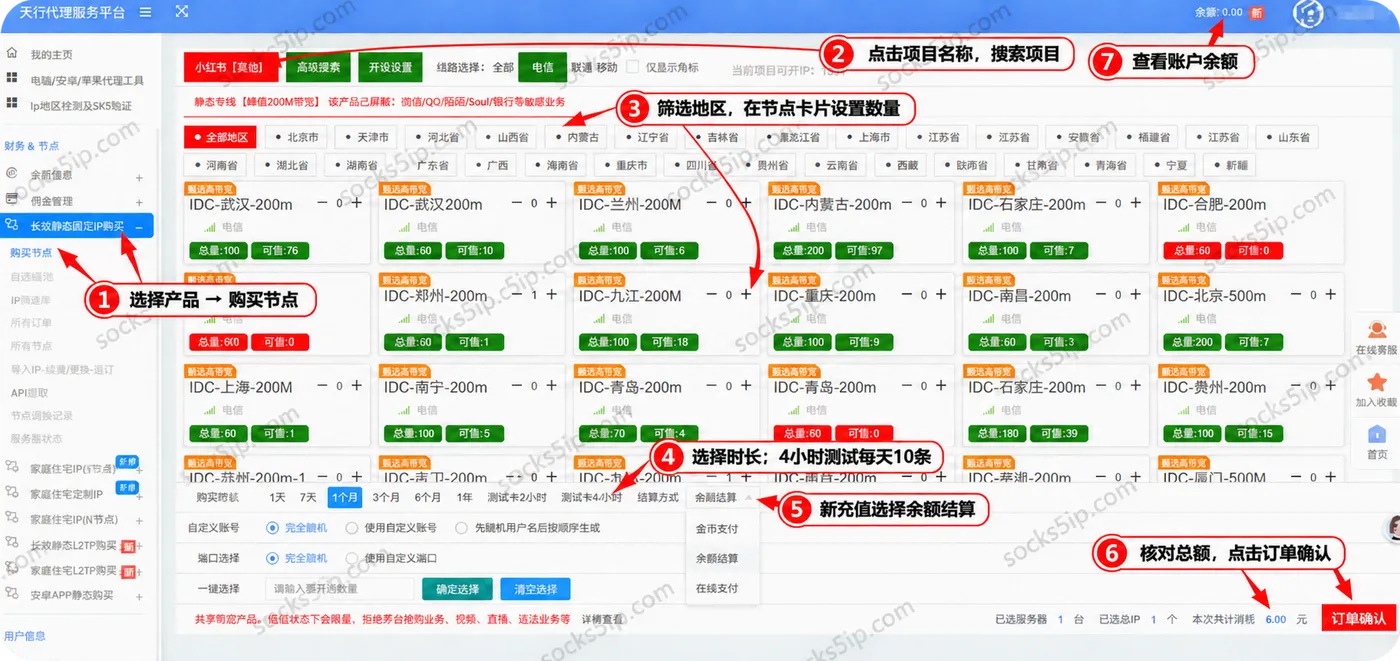The image size is (1400, 661).
Task: Click plus on IDC-重庆-200m card
Action: pos(941,295)
